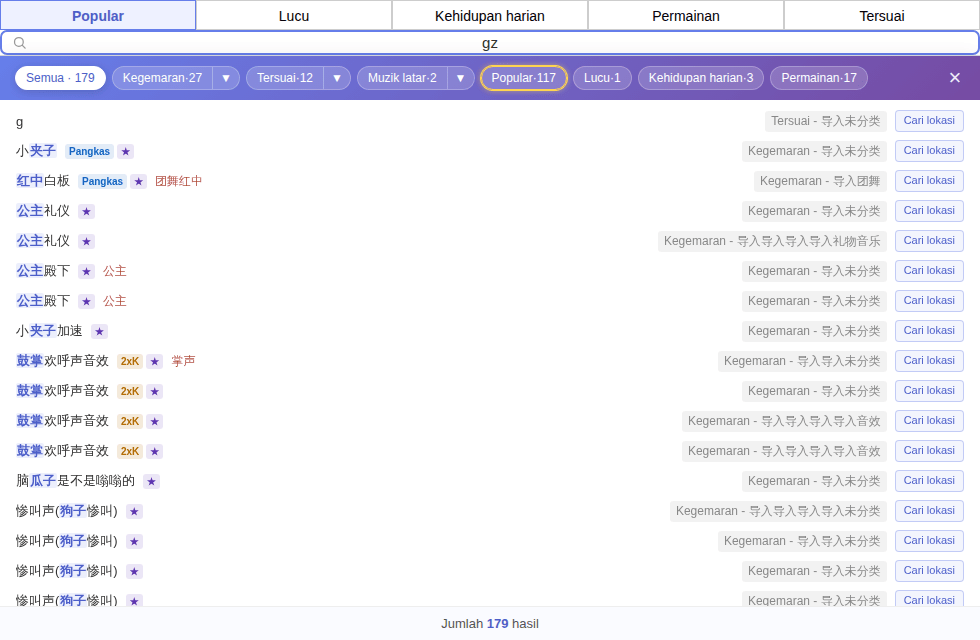
Task: Filter results by Tersuai·12 chip
Action: pos(285,78)
